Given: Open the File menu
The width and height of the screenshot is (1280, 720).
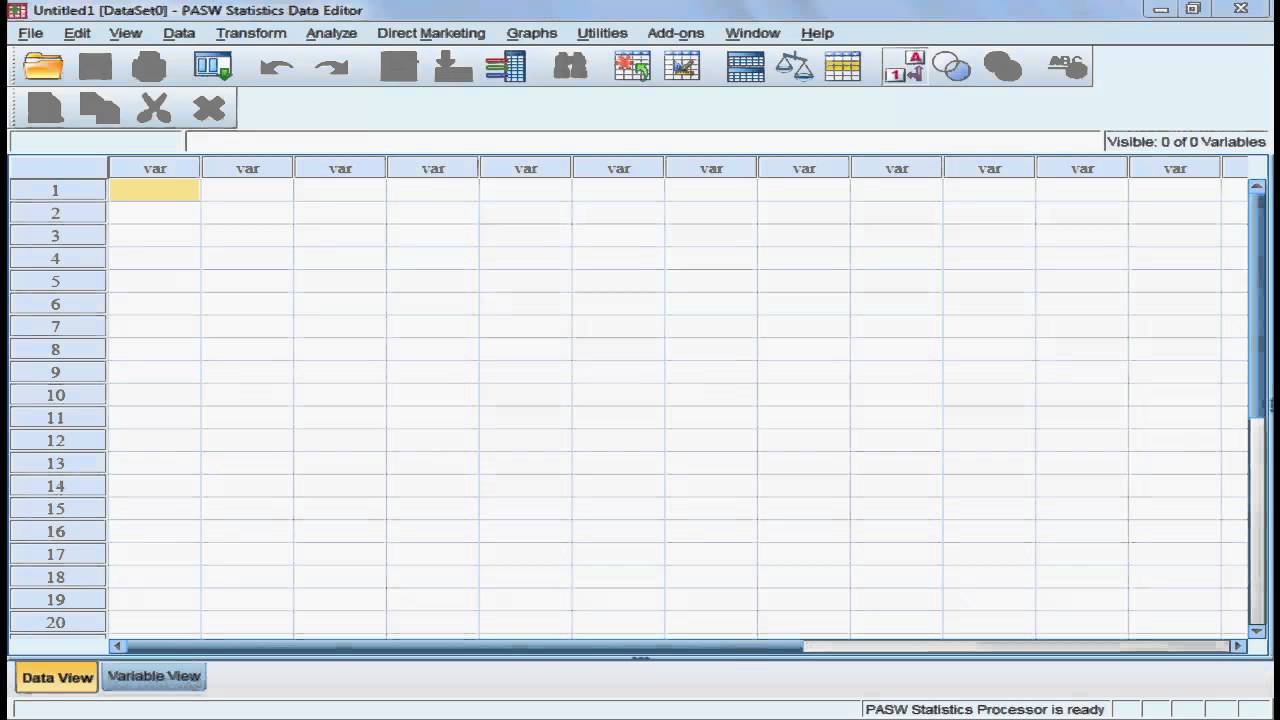Looking at the screenshot, I should pyautogui.click(x=30, y=33).
